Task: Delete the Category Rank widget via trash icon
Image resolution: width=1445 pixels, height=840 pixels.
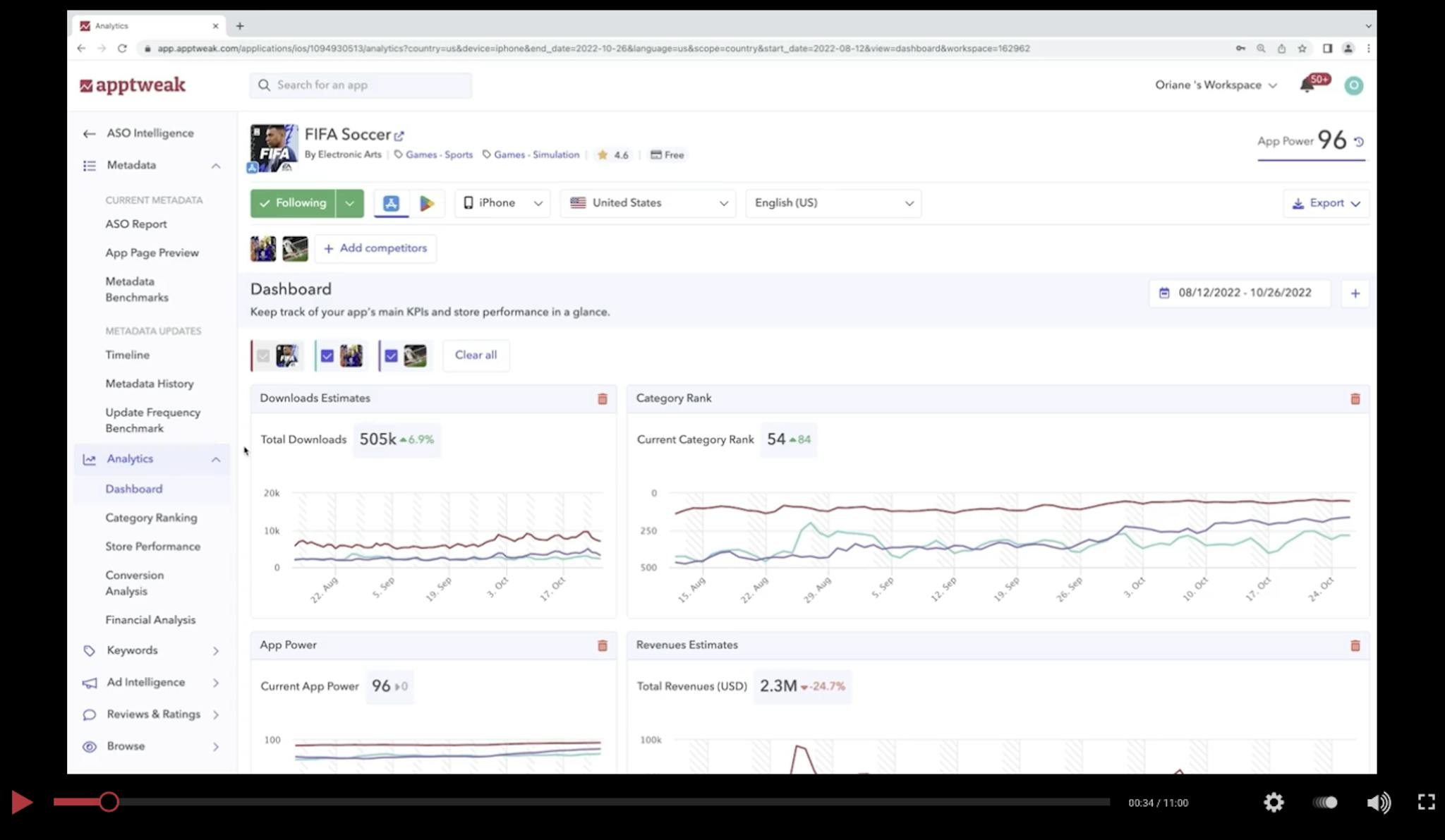Action: coord(1355,398)
